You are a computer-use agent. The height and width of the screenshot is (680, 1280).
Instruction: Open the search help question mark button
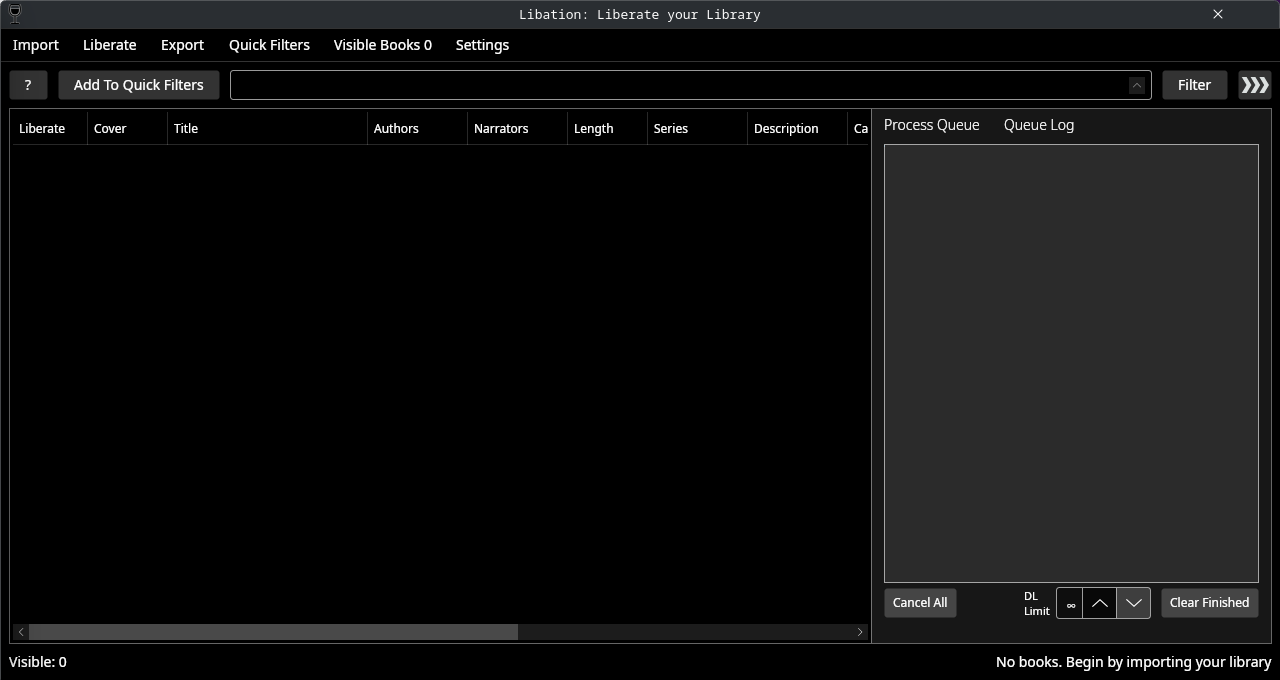coord(28,85)
